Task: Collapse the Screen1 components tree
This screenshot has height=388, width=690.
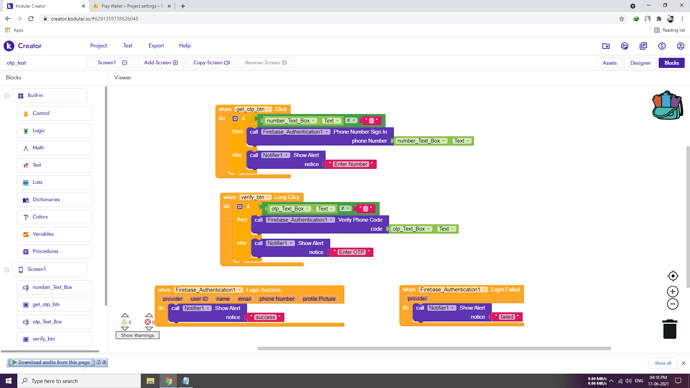Action: 7,269
